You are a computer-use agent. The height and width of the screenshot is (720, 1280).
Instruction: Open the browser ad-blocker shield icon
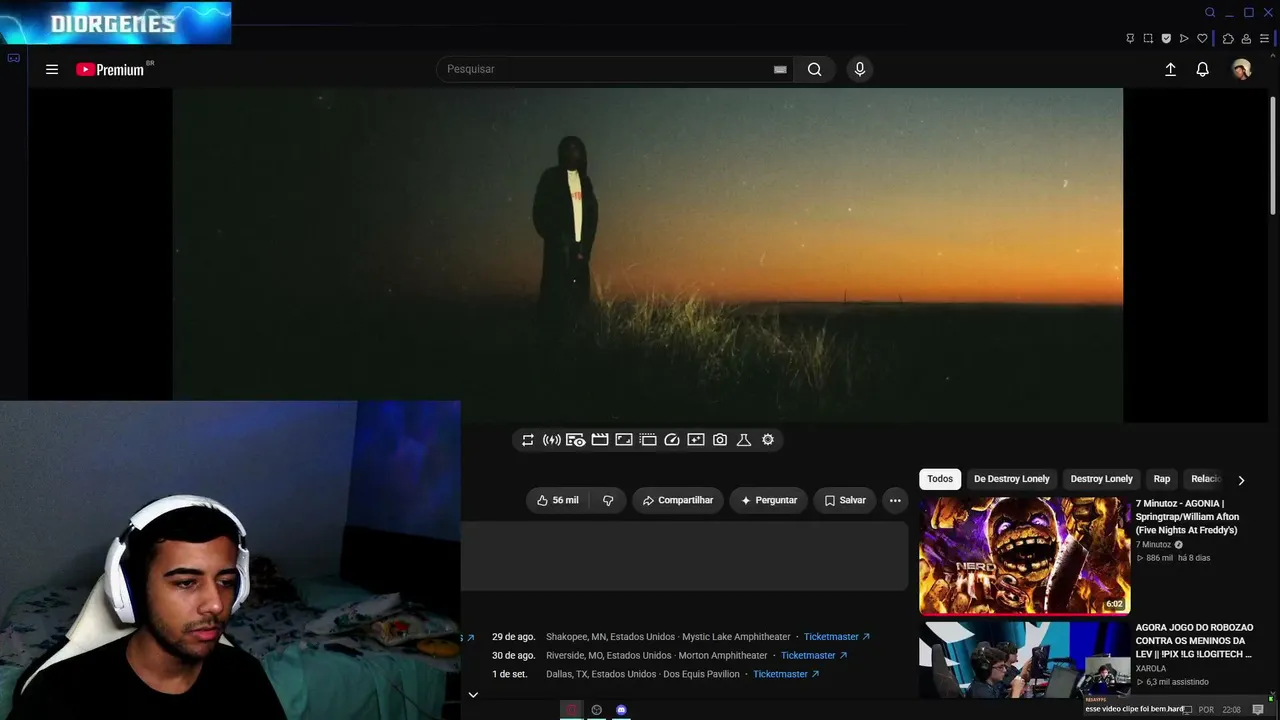point(1166,39)
